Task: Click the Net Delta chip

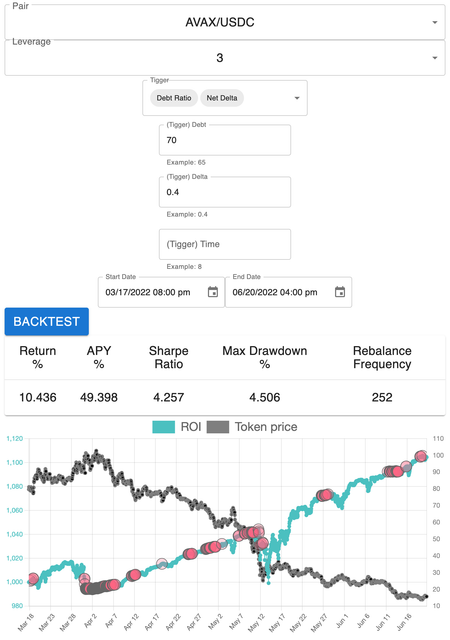Action: tap(222, 98)
